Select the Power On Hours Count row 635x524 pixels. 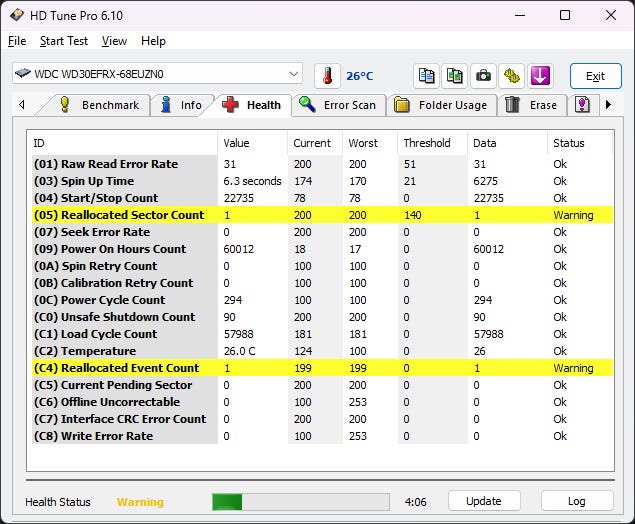tap(322, 249)
